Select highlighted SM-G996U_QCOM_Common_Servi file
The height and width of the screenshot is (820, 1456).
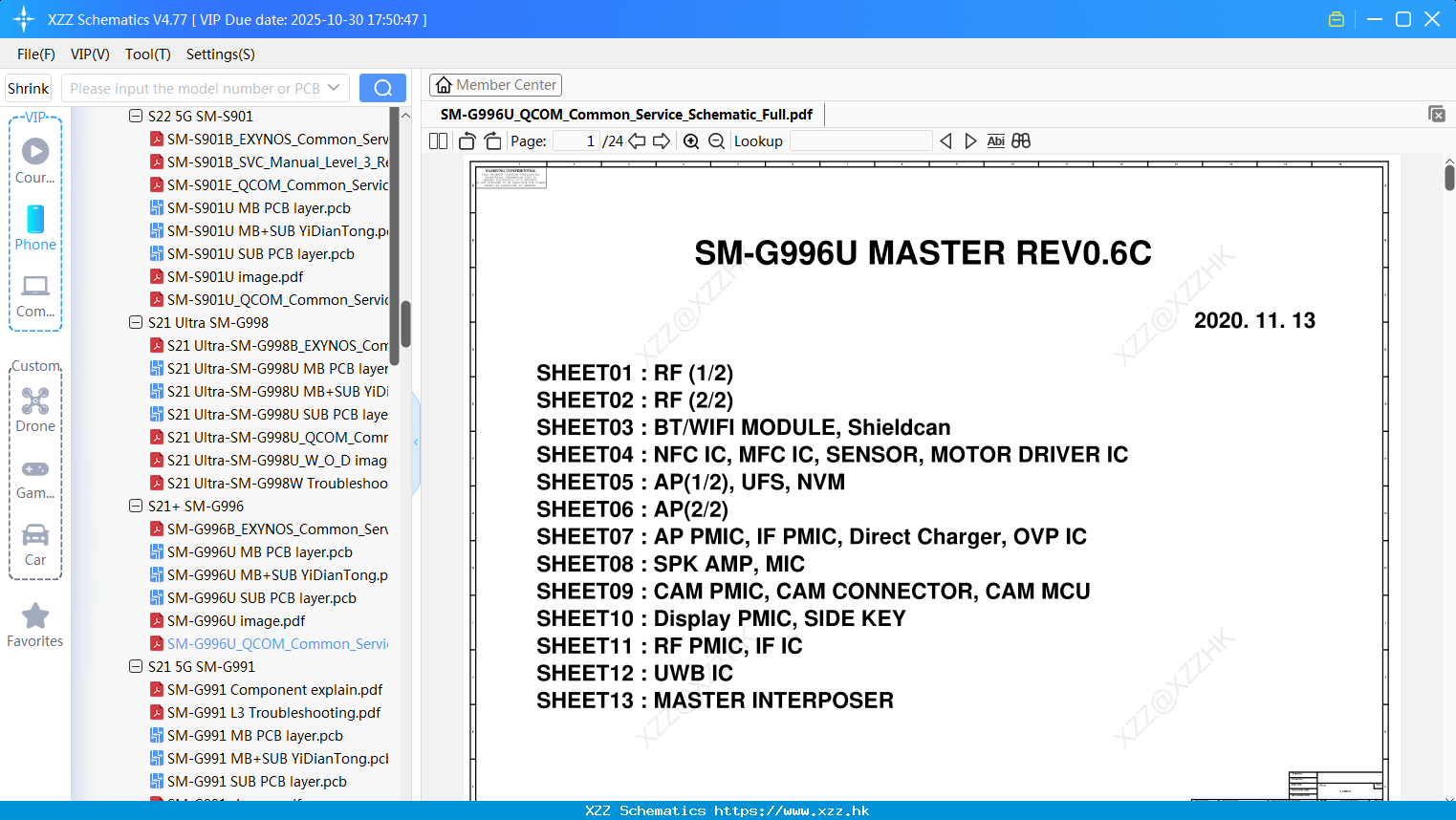point(269,643)
